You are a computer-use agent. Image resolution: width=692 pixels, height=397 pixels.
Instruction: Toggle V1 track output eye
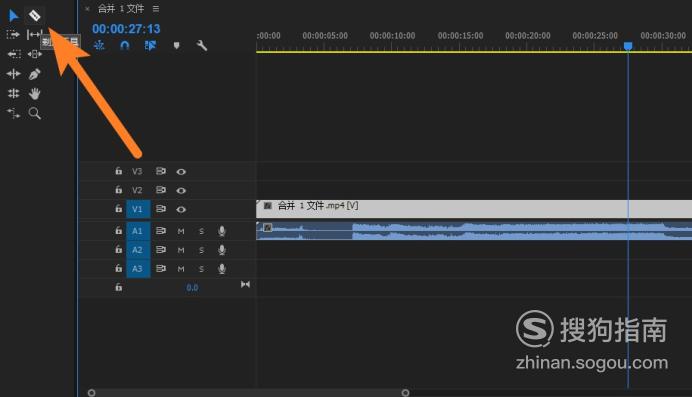[x=181, y=209]
